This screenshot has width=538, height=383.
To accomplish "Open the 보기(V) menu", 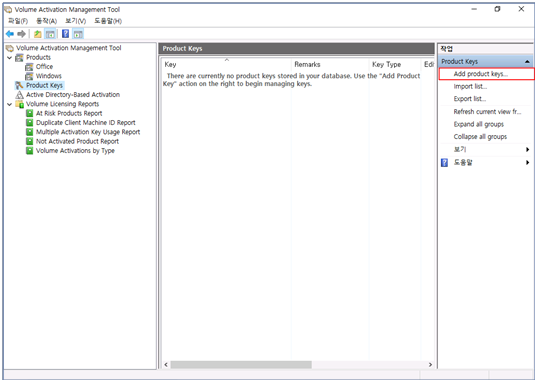I will (x=75, y=21).
